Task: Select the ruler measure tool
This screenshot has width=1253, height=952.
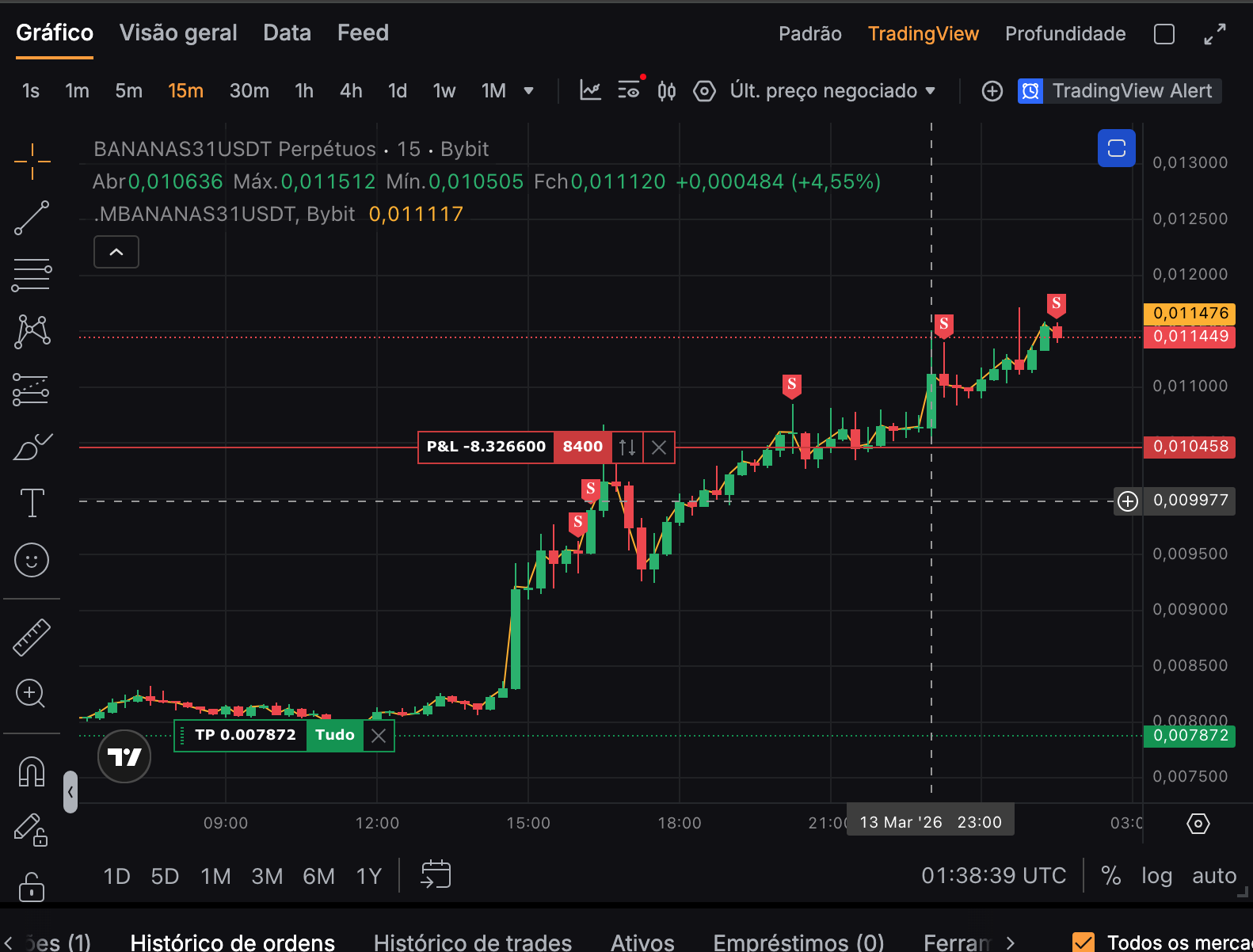Action: (x=32, y=638)
